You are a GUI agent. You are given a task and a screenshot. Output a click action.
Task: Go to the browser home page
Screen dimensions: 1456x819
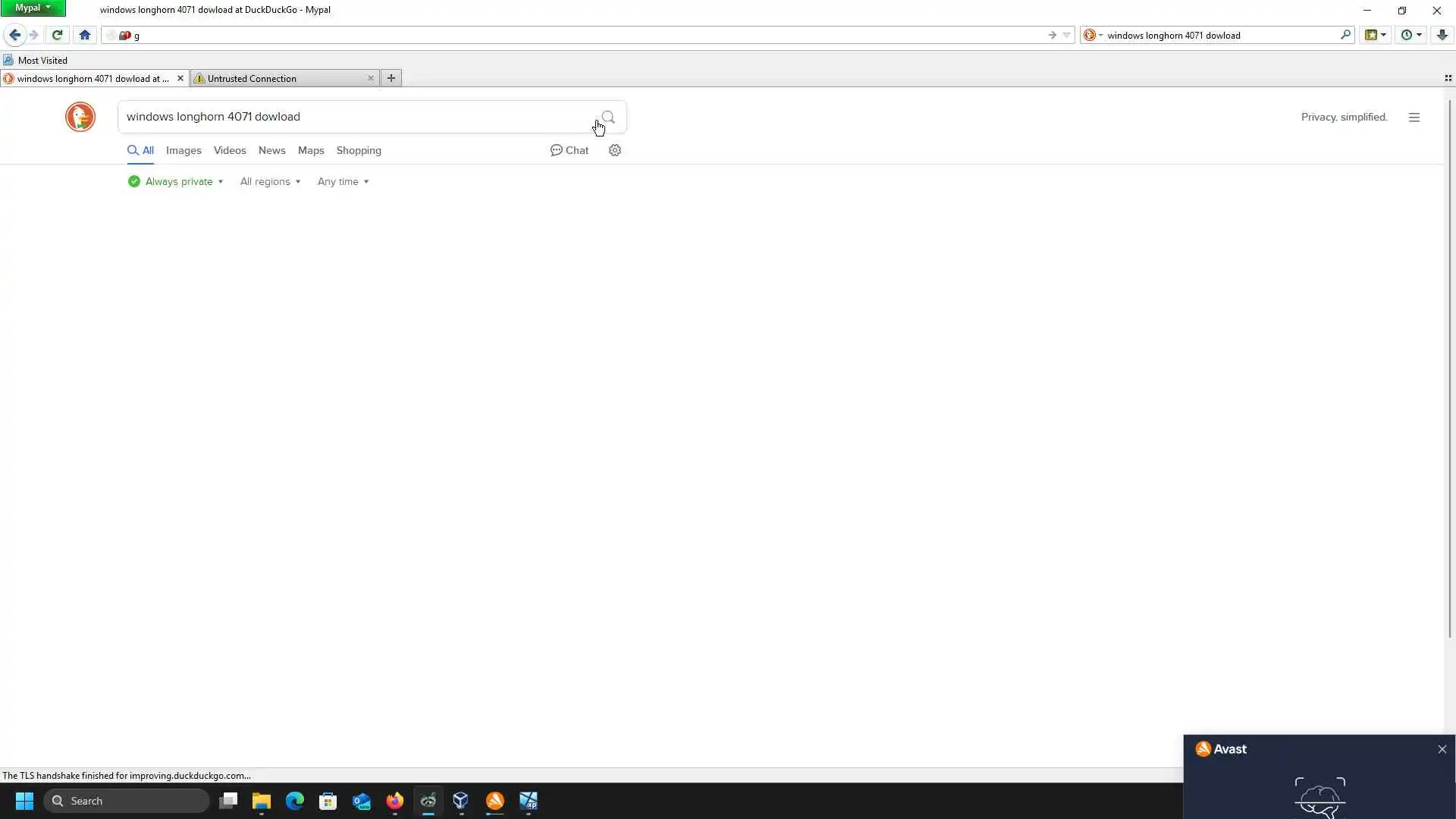coord(85,35)
